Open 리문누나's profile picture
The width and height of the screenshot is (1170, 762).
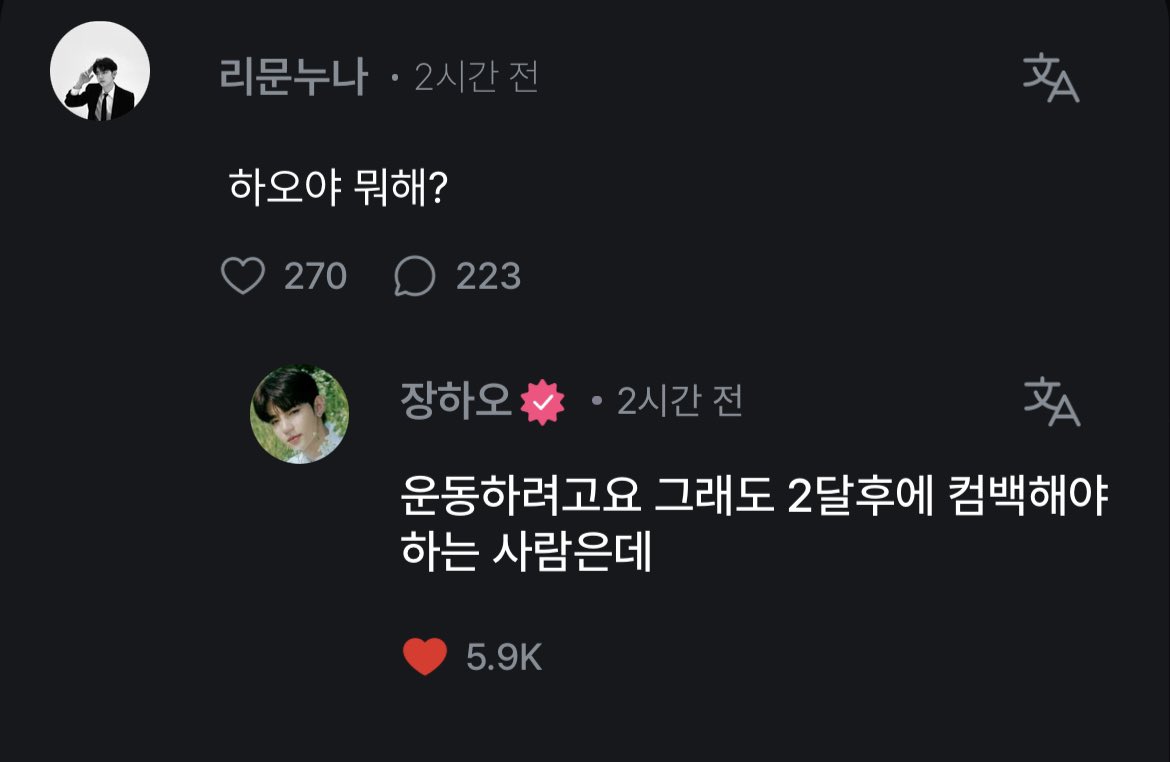tap(100, 71)
